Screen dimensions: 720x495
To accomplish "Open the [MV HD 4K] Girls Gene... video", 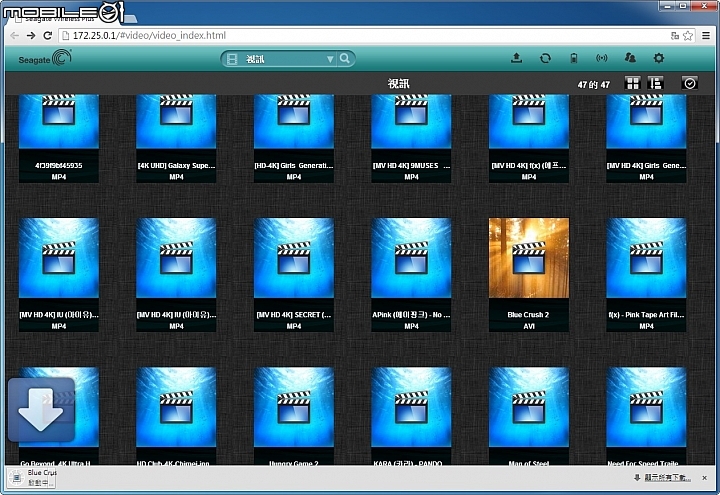I will [647, 138].
